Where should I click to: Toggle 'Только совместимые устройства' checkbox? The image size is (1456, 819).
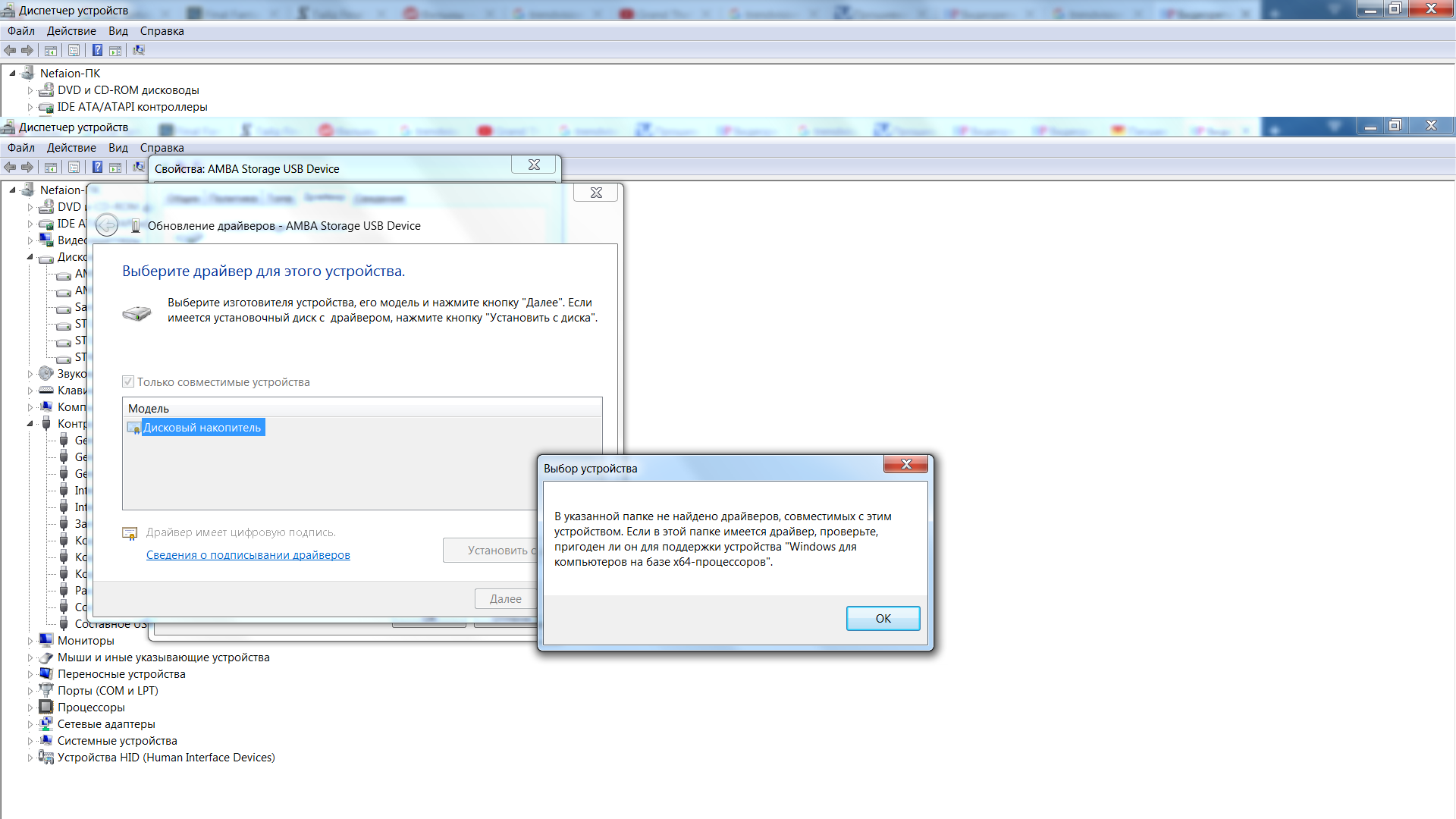pos(128,381)
